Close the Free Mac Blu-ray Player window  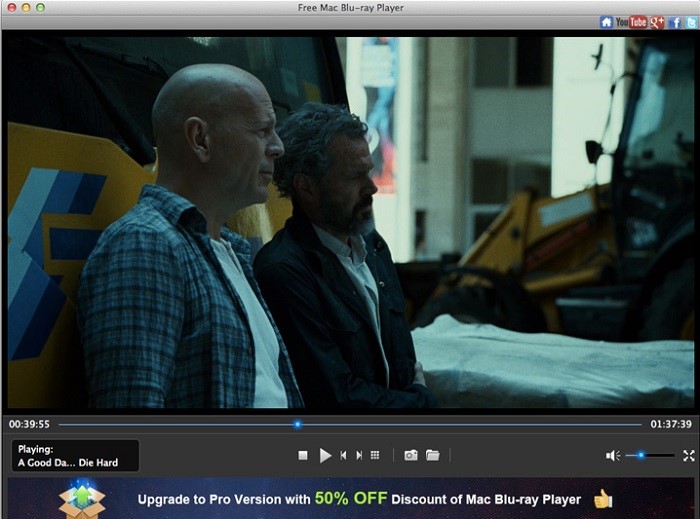12,8
